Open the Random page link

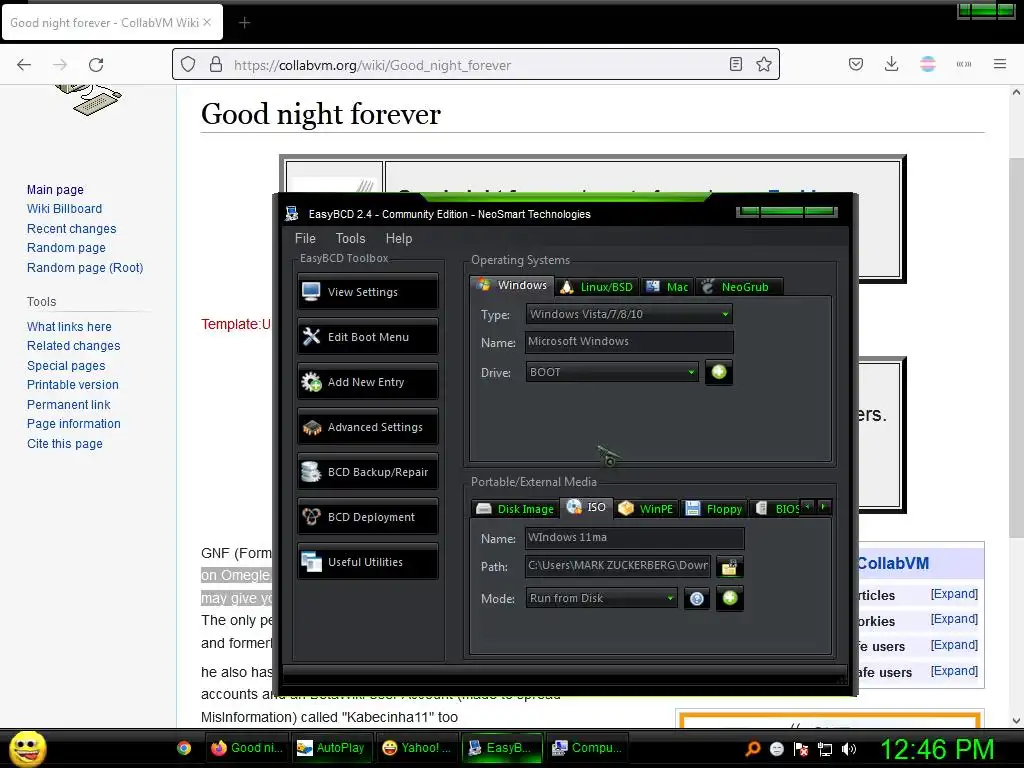[x=66, y=248]
